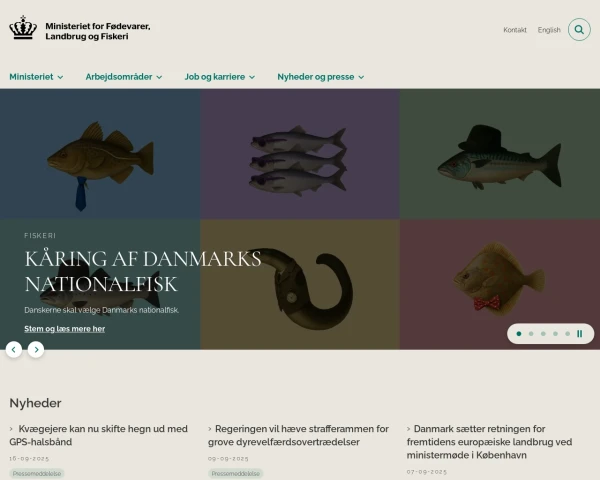Open Nyheder og presse menu

tap(321, 77)
